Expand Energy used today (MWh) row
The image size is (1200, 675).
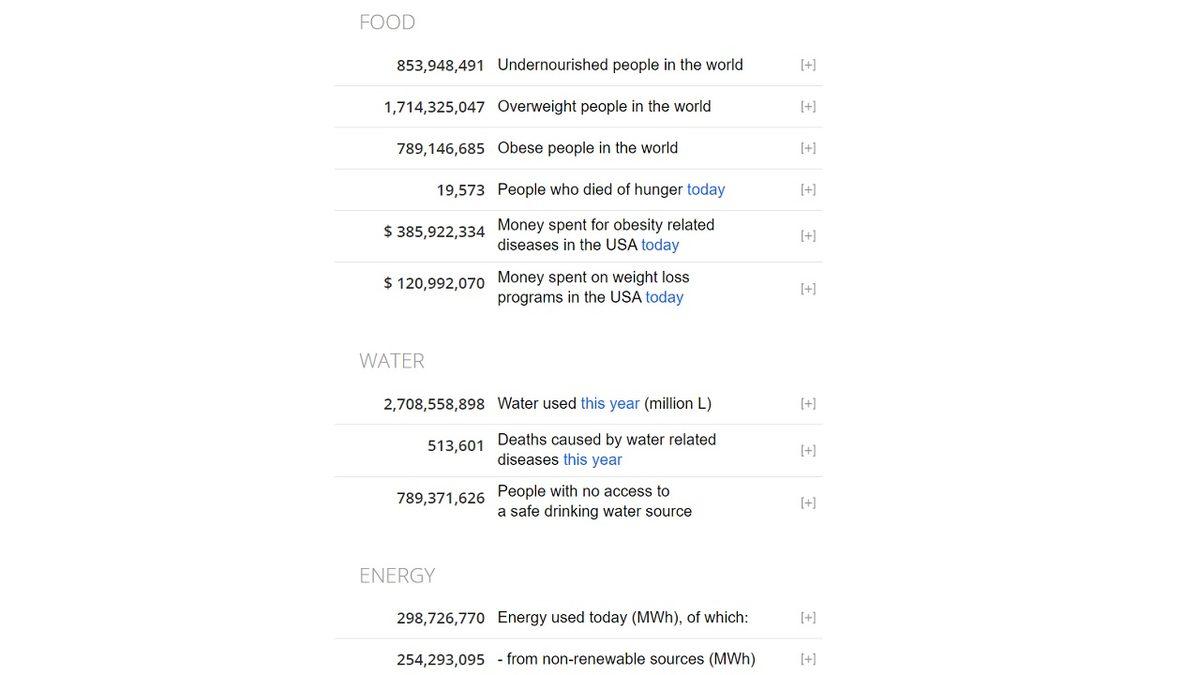click(808, 618)
